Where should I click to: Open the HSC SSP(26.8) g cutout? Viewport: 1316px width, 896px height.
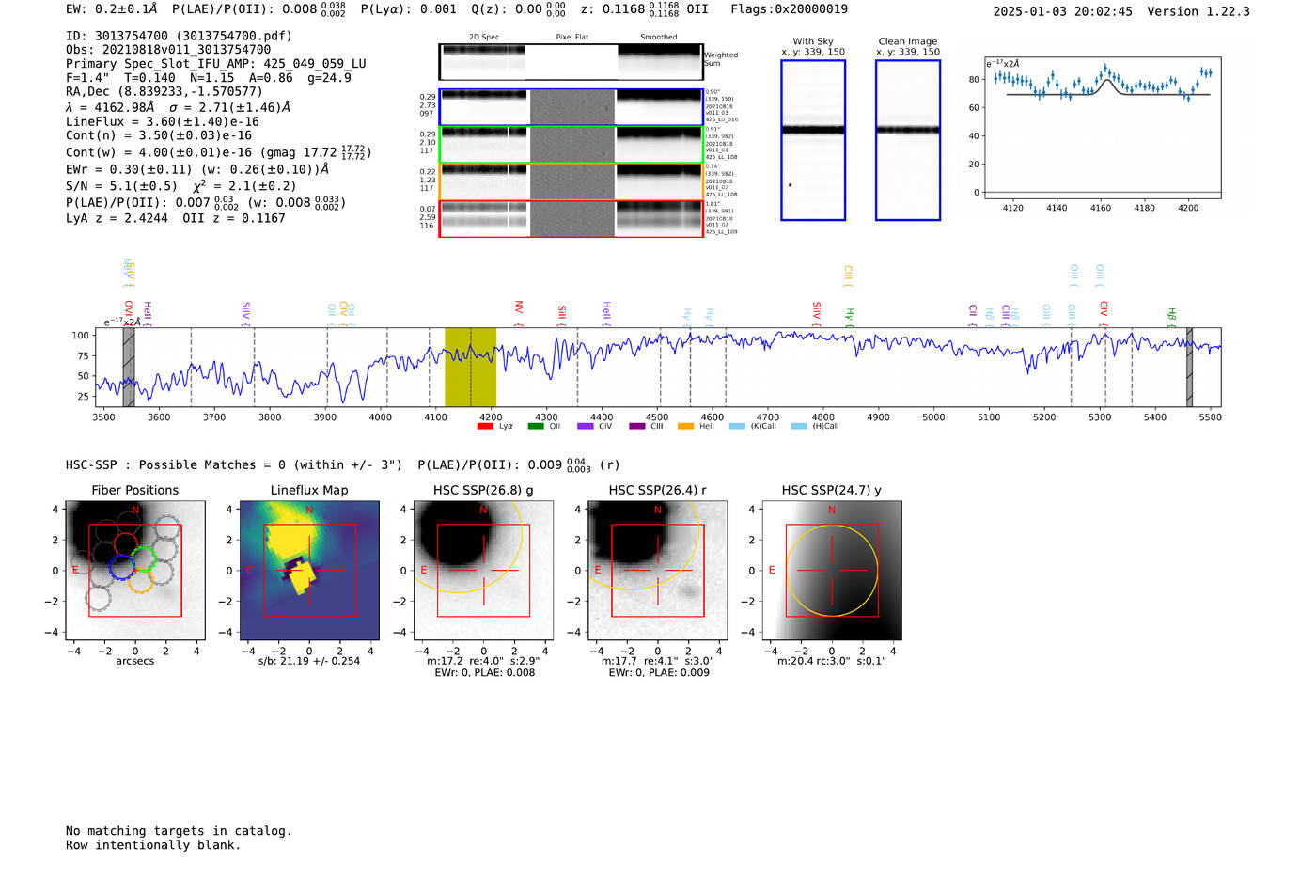pos(483,570)
